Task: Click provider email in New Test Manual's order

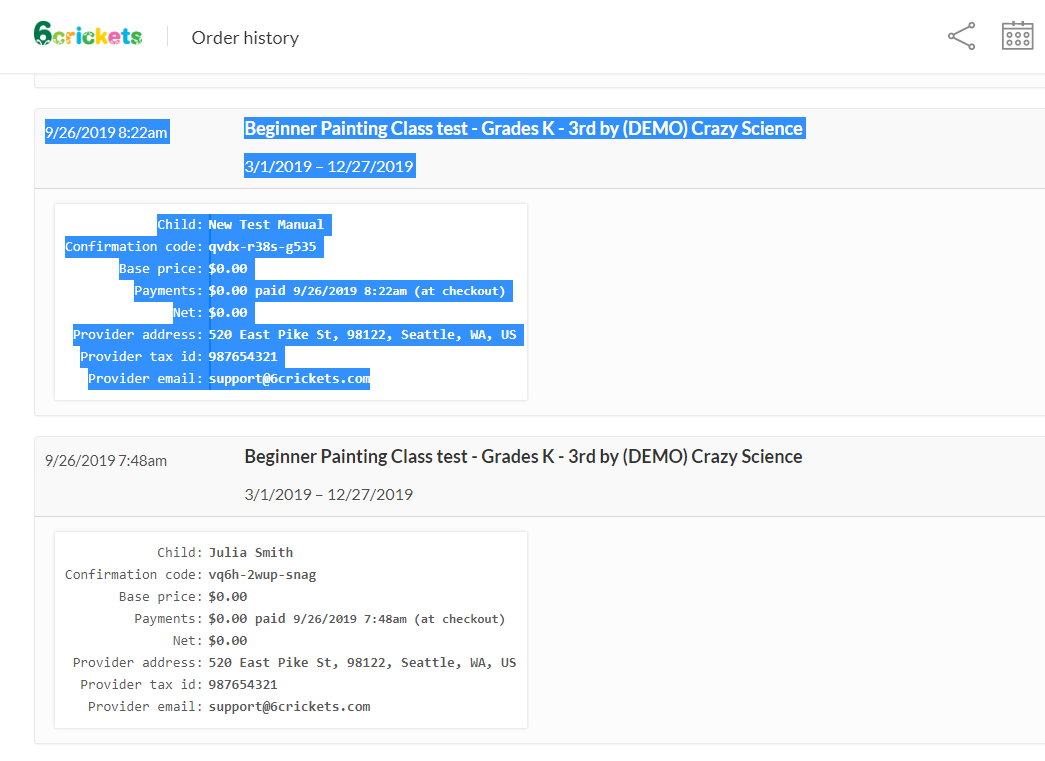Action: [289, 379]
